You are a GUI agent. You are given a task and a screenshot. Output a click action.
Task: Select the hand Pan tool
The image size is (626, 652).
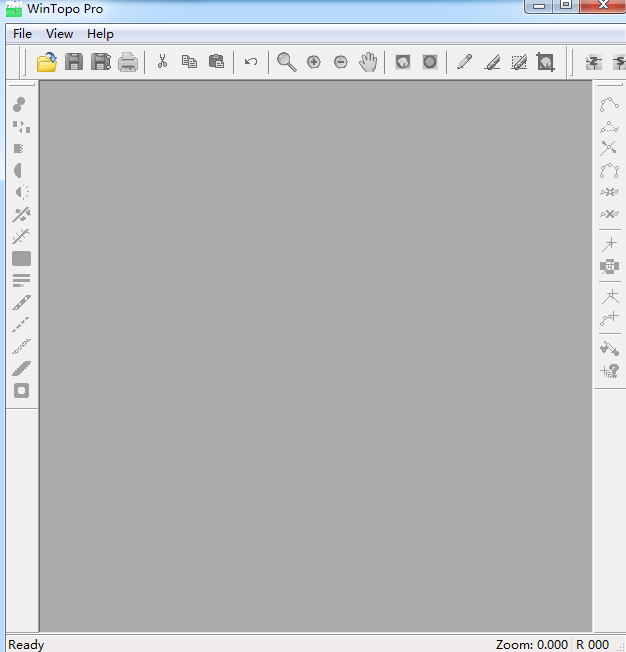[368, 62]
